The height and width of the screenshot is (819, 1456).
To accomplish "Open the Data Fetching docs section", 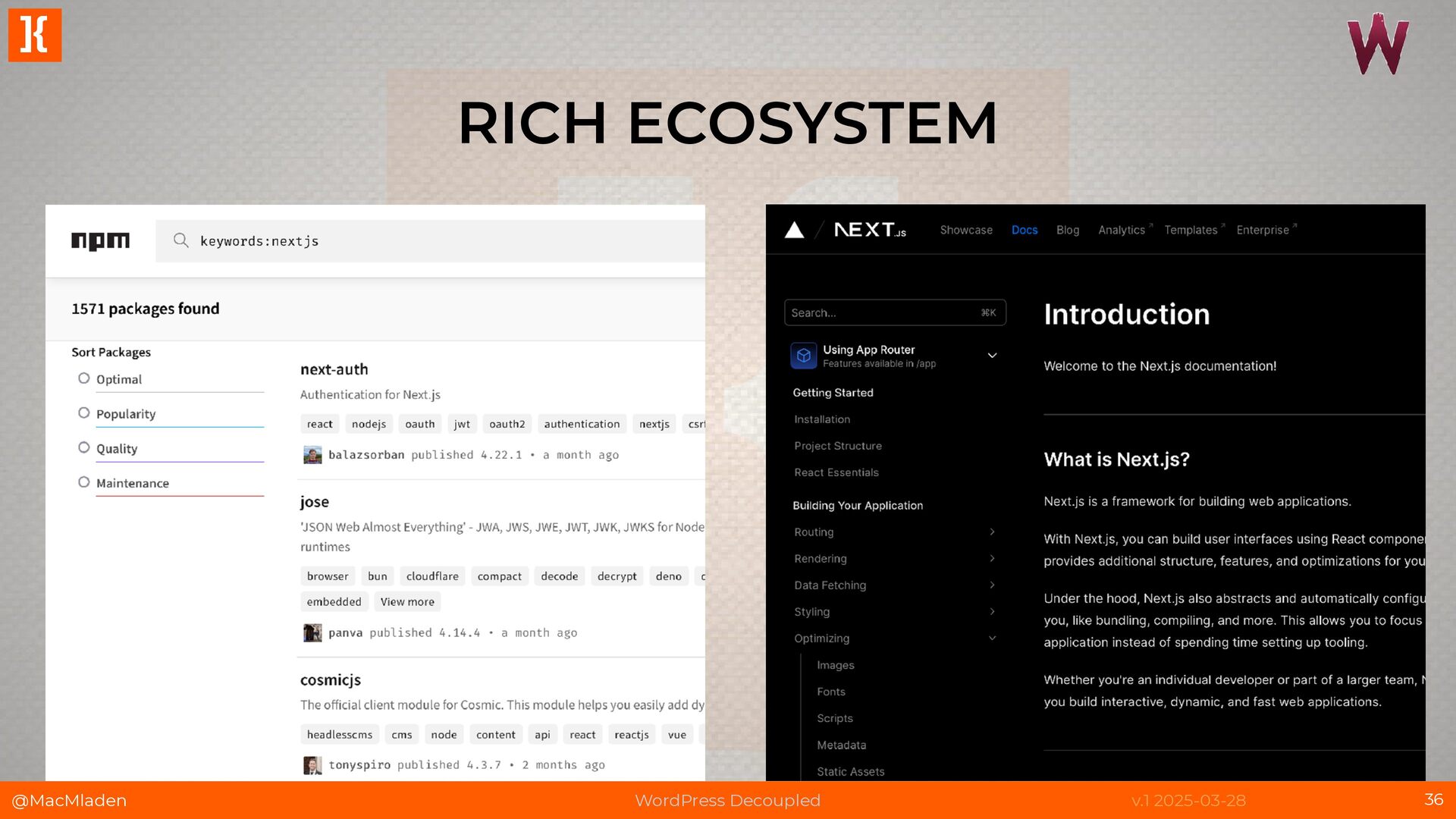I will [x=830, y=585].
